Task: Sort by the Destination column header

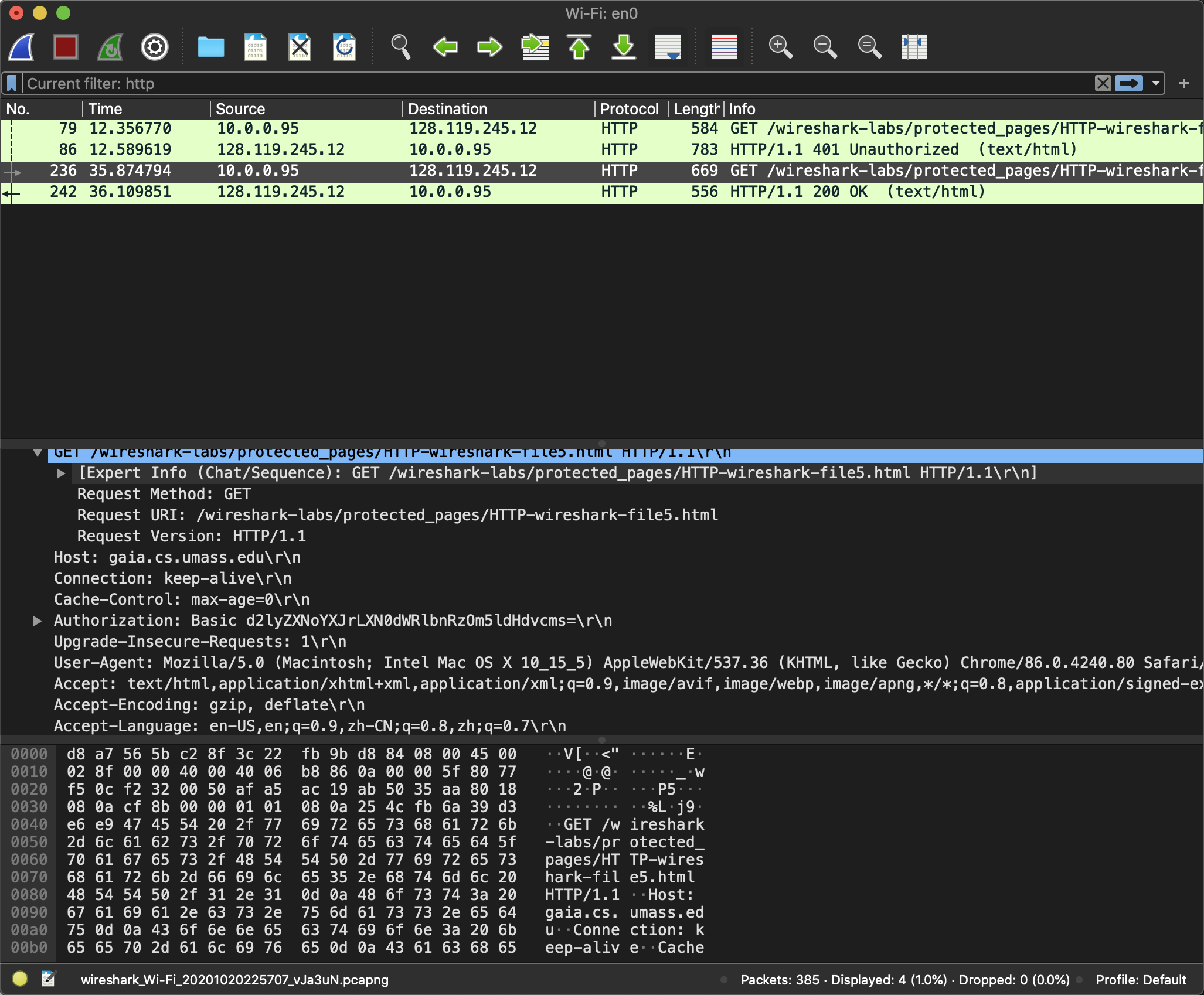Action: 448,109
